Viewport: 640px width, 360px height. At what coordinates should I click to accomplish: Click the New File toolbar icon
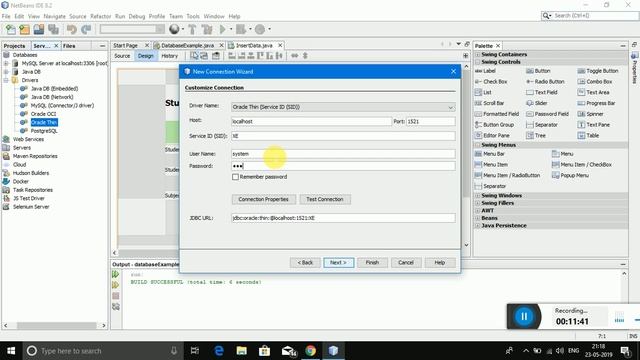coord(11,29)
